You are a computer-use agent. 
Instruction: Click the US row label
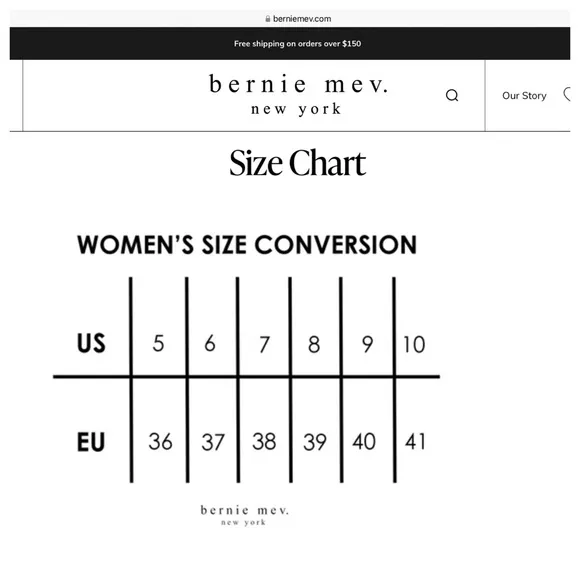[91, 343]
